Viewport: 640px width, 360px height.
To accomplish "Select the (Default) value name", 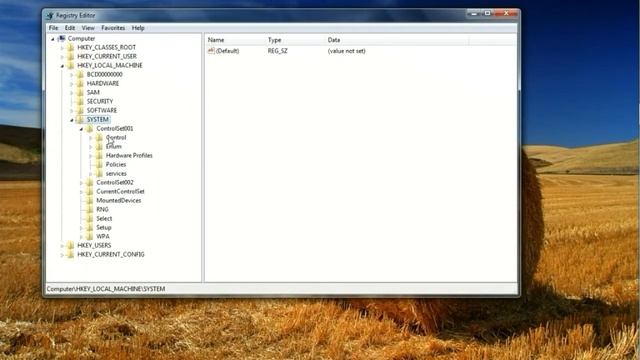I will click(227, 51).
